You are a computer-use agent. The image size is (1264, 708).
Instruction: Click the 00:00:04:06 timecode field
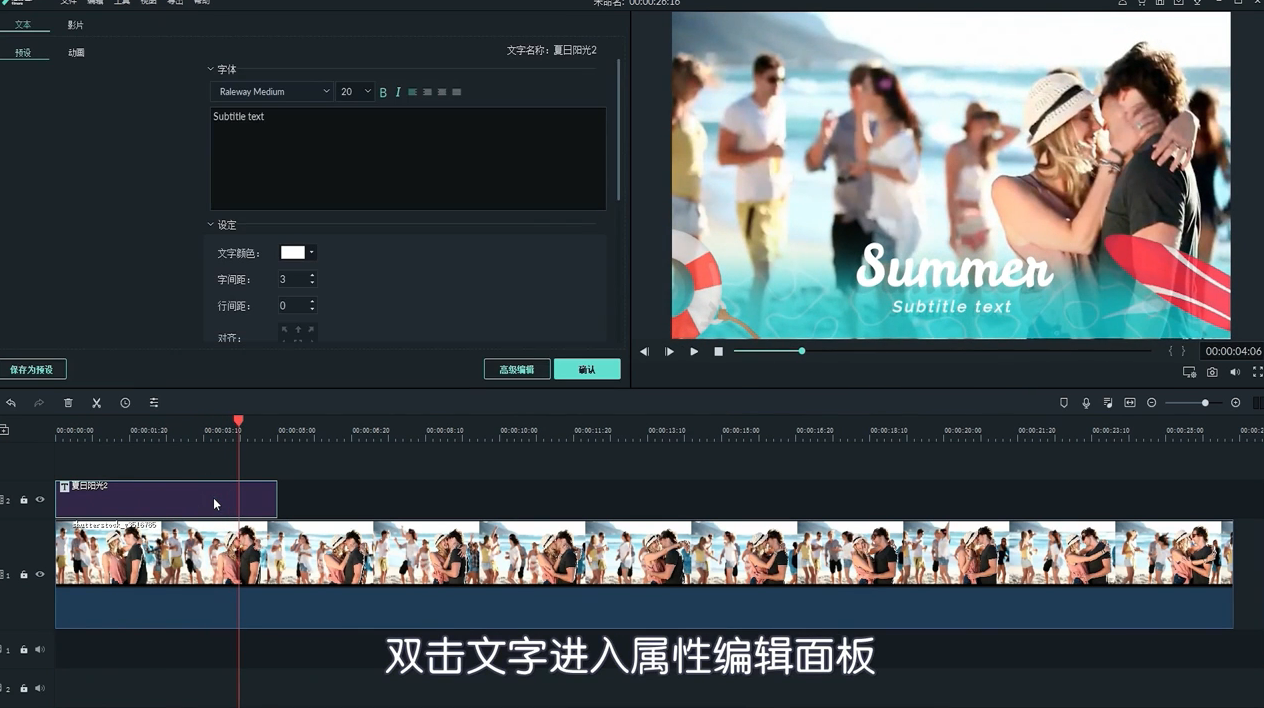[1233, 352]
